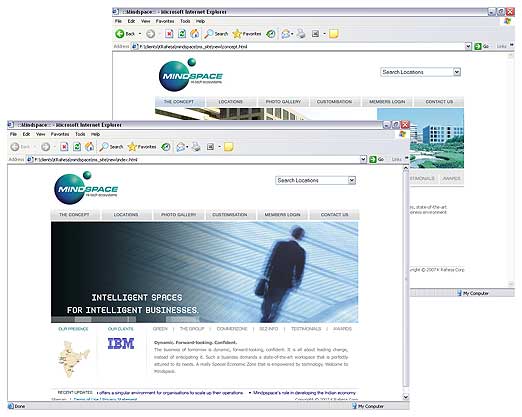This screenshot has width=522, height=417.
Task: Click scroll down arrow in front index.html window
Action: pyautogui.click(x=406, y=397)
